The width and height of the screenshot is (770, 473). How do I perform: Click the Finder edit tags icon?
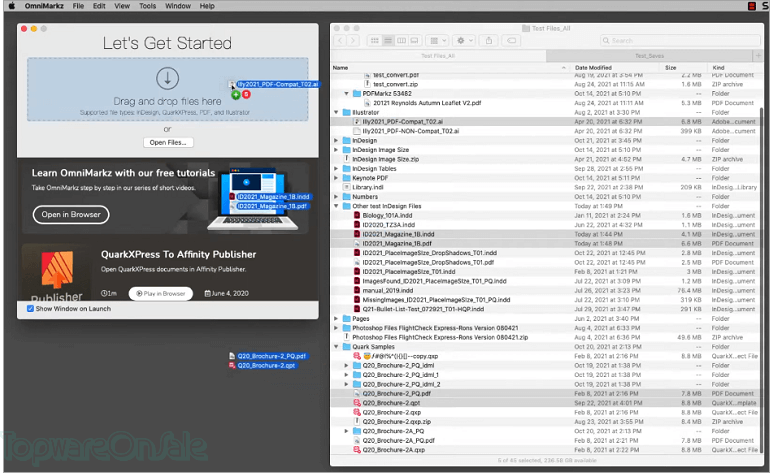pyautogui.click(x=511, y=41)
